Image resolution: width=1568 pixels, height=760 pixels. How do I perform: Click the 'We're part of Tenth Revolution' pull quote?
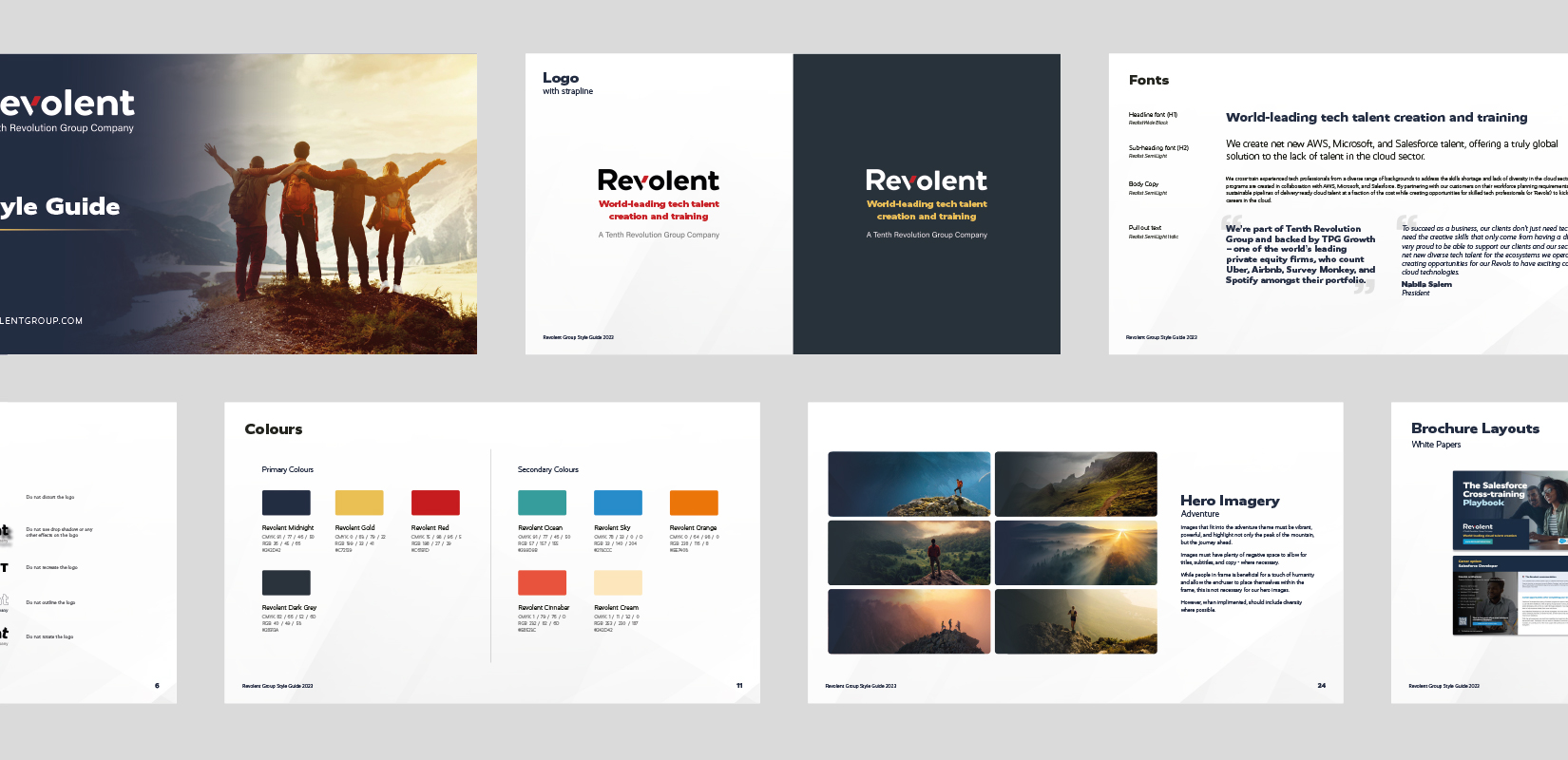tap(1300, 255)
